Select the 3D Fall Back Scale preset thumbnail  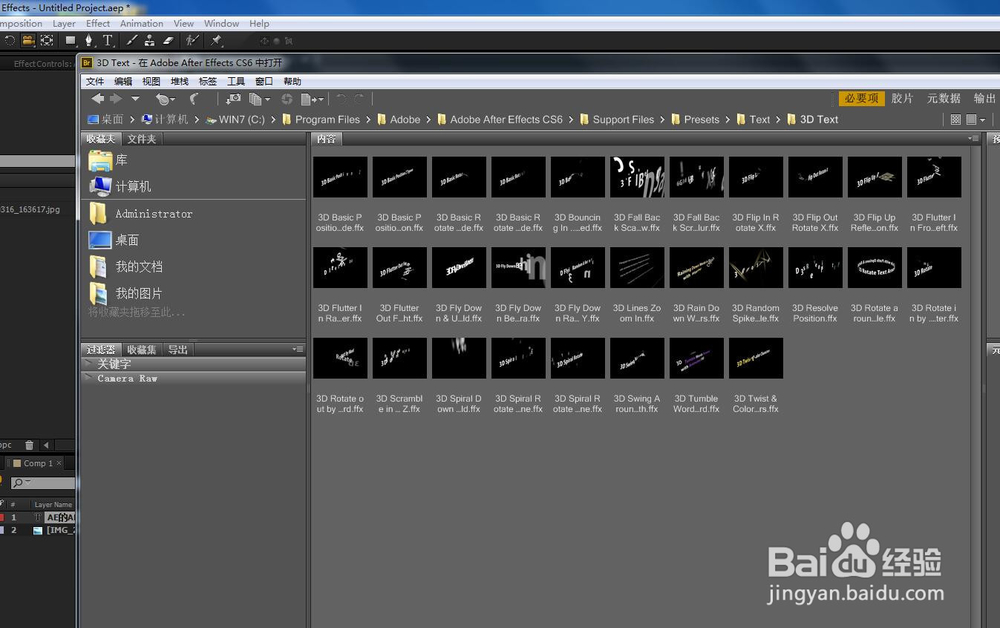point(636,177)
